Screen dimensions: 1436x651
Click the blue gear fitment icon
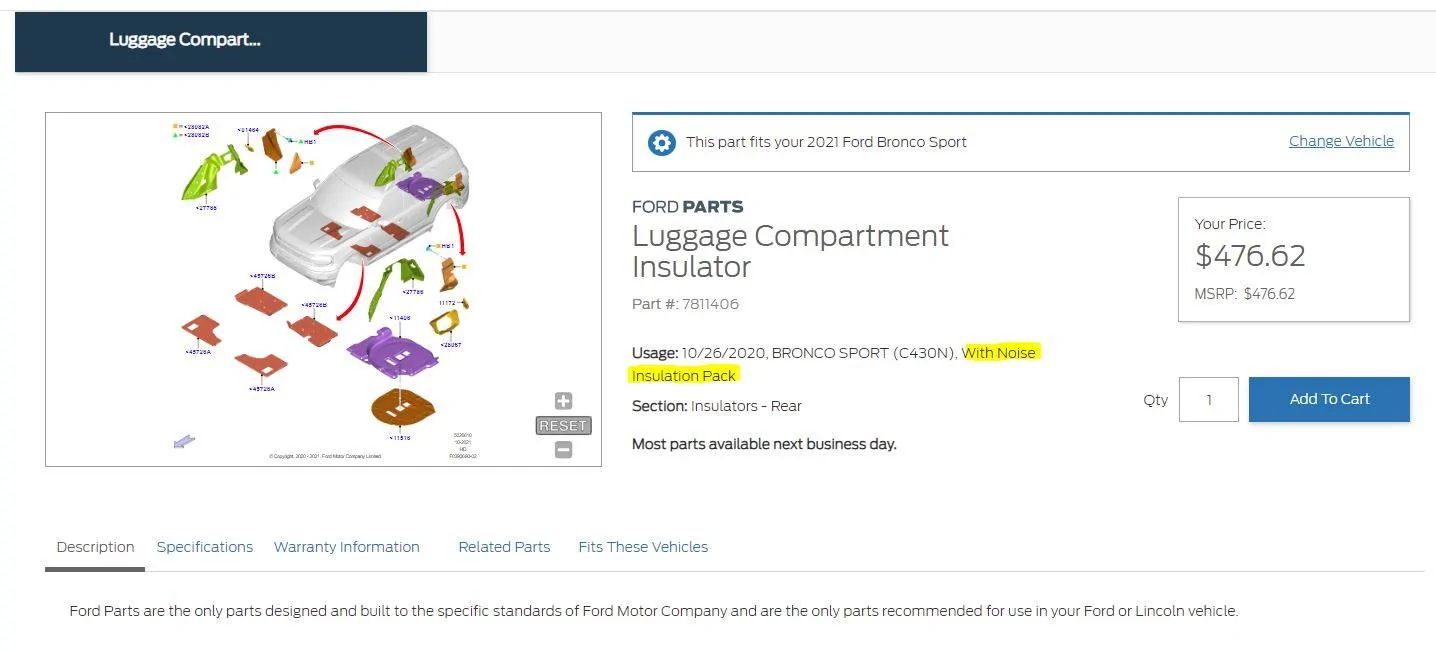tap(661, 142)
